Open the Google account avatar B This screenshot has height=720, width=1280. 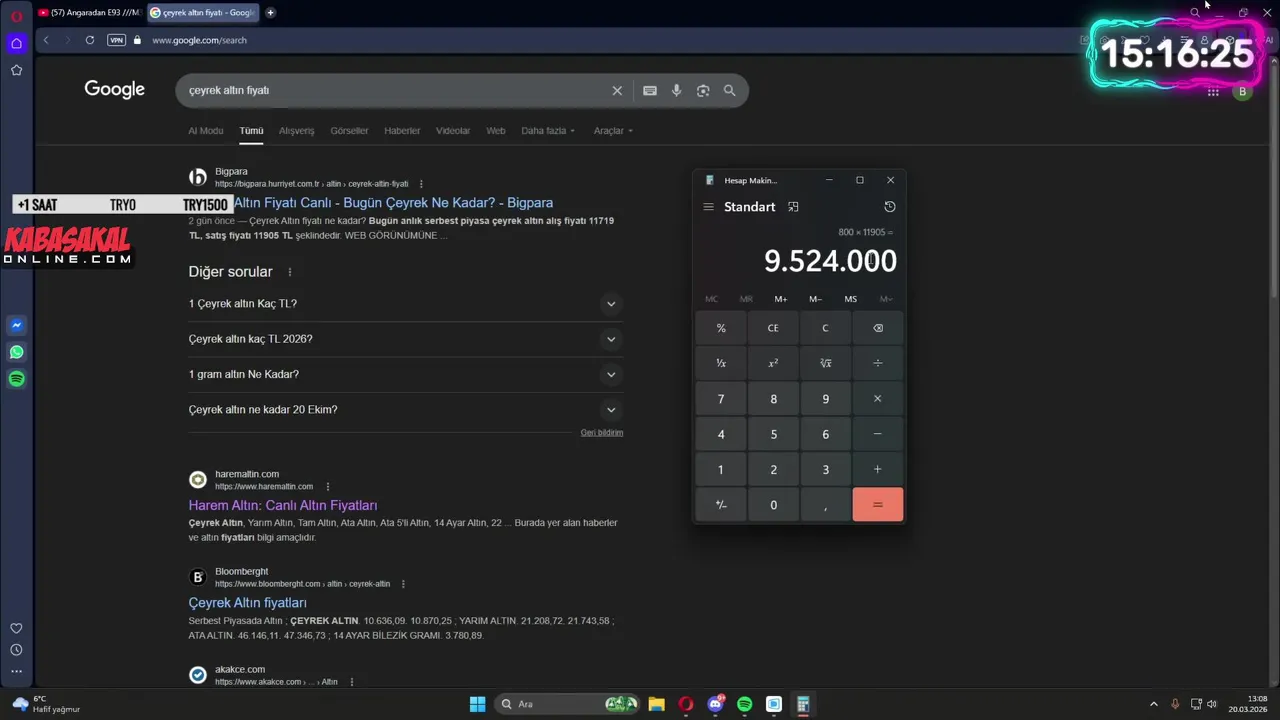pyautogui.click(x=1242, y=92)
